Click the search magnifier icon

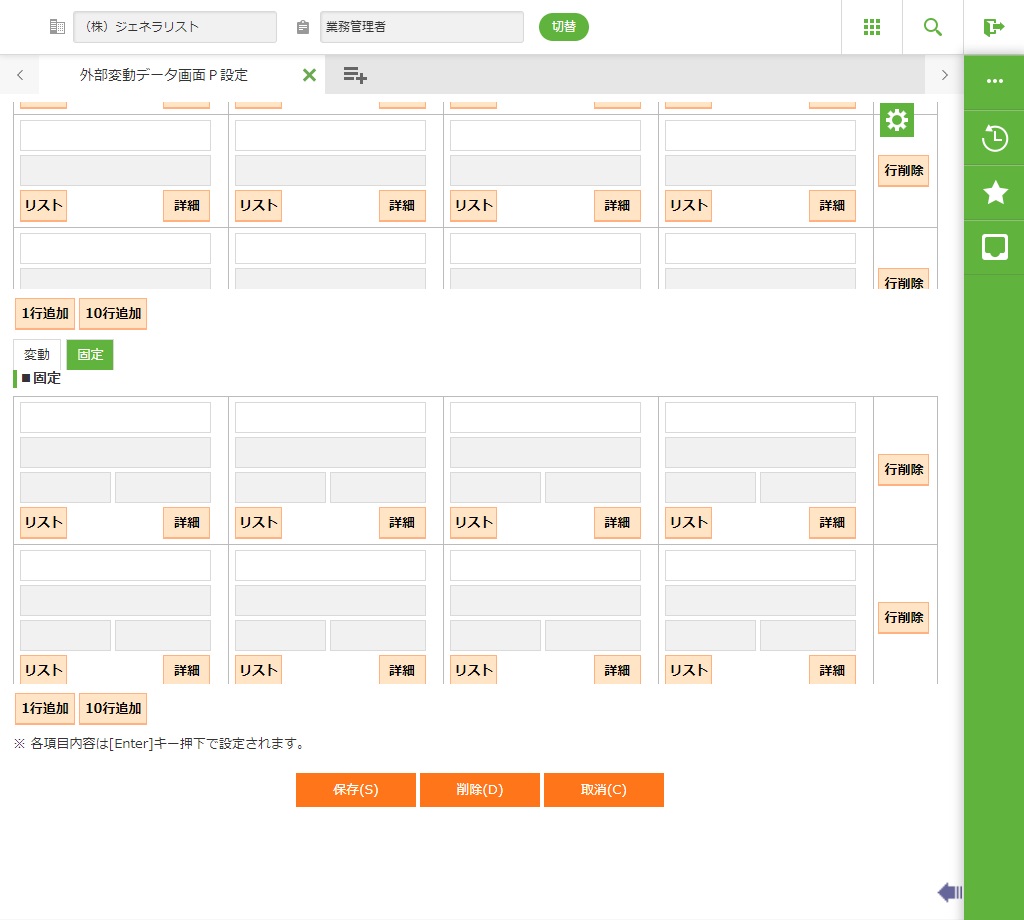(x=933, y=27)
